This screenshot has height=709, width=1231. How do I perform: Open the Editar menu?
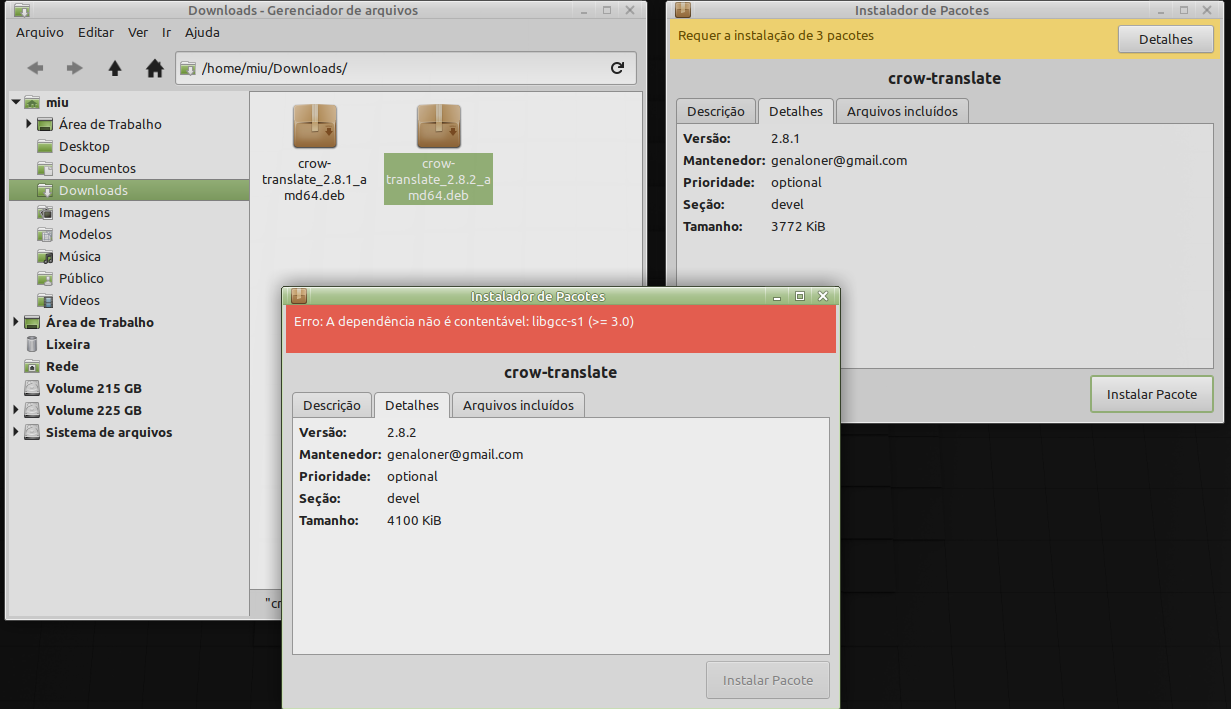tap(96, 32)
